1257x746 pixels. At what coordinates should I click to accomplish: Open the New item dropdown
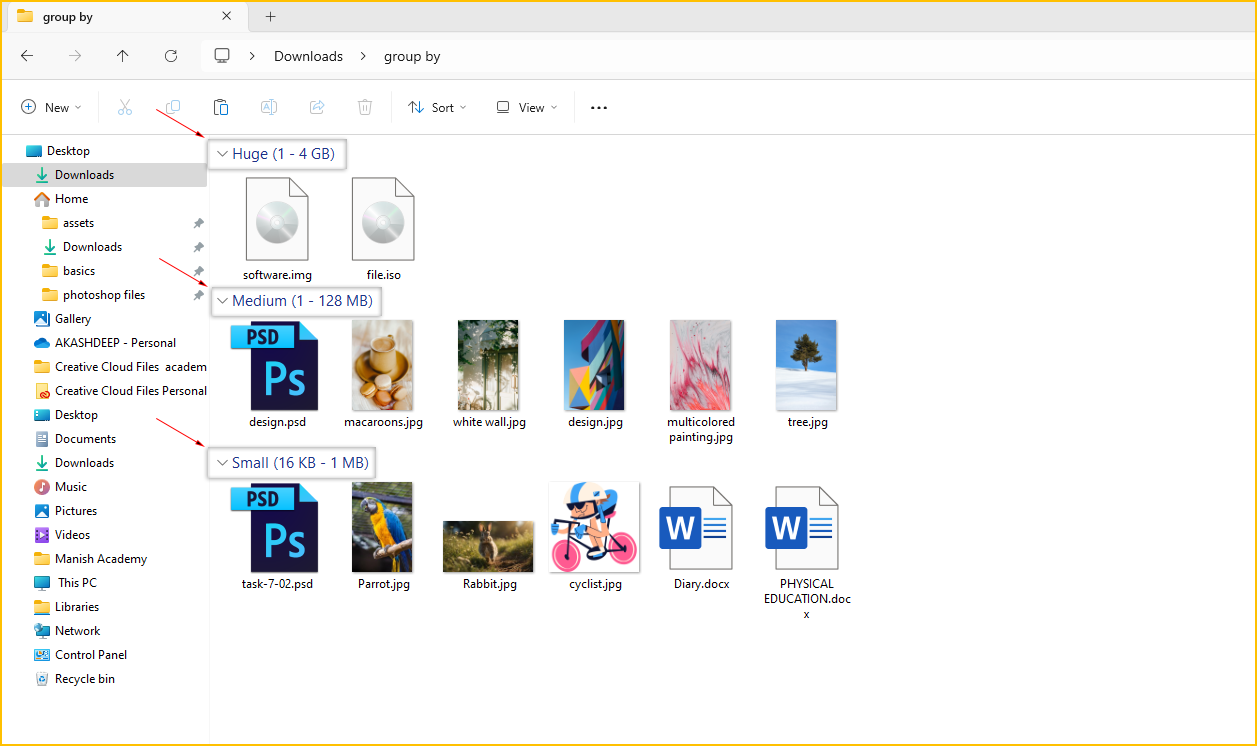(x=51, y=108)
